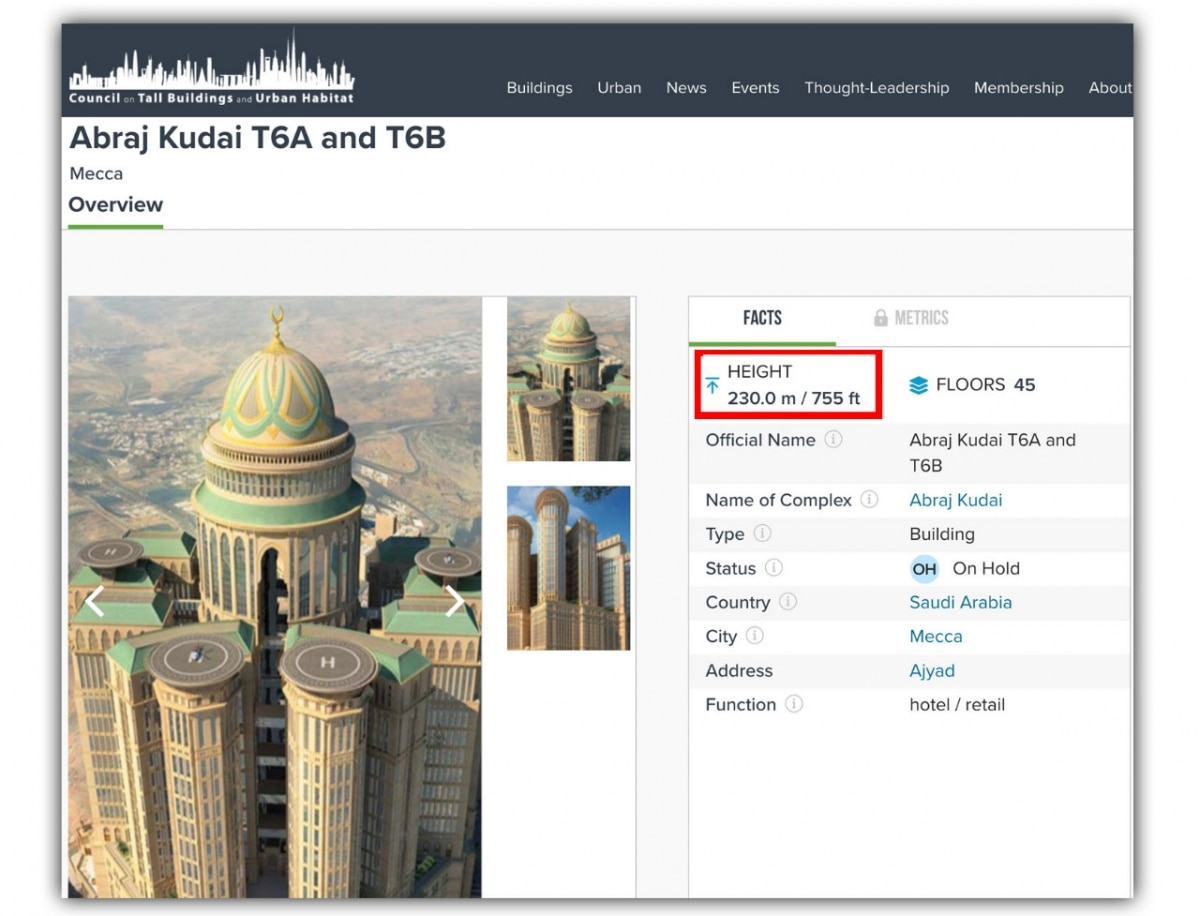The height and width of the screenshot is (916, 1200).
Task: Click info icon next to Function
Action: (794, 704)
